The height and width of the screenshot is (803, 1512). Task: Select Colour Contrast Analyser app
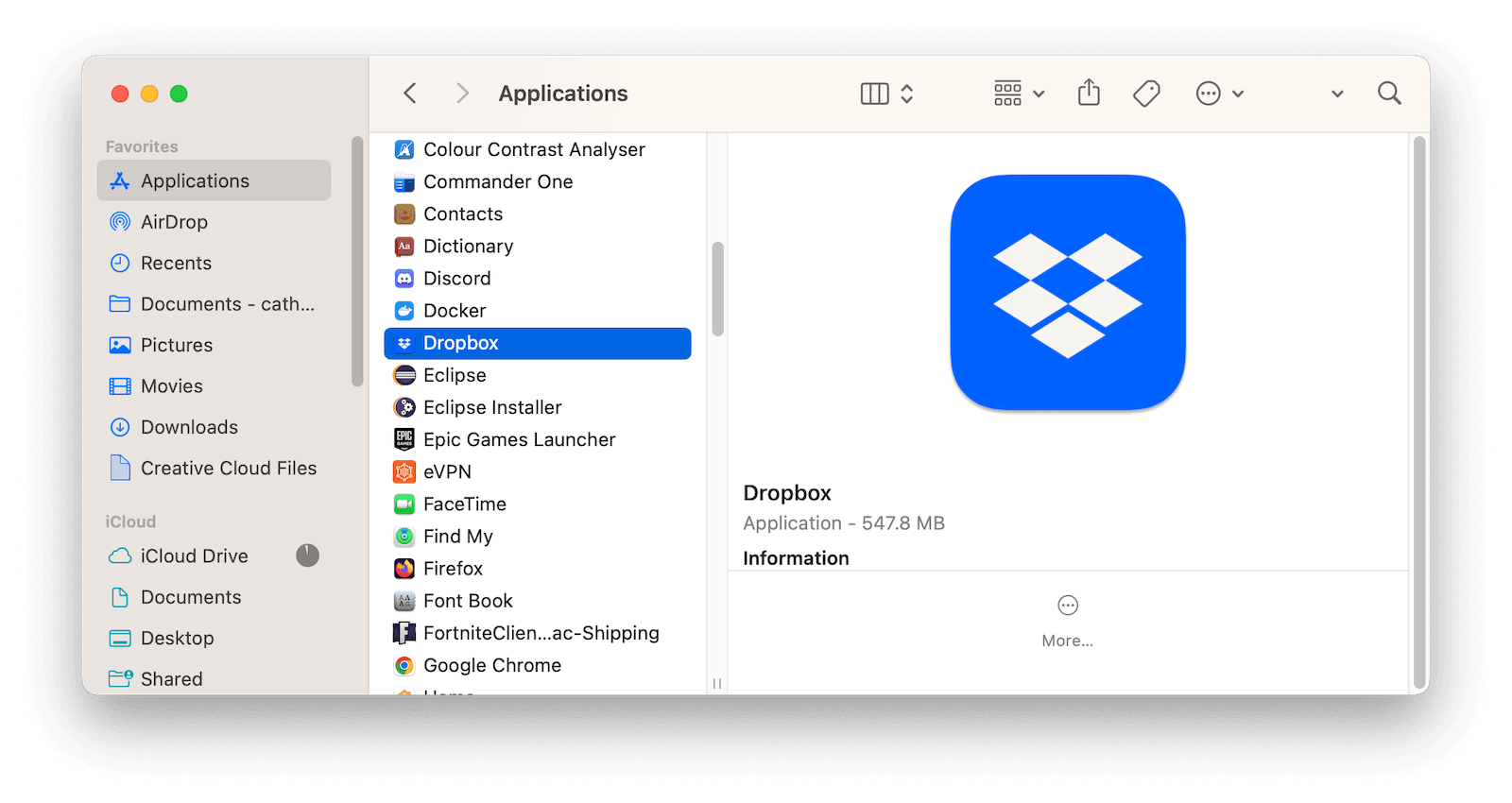(538, 149)
